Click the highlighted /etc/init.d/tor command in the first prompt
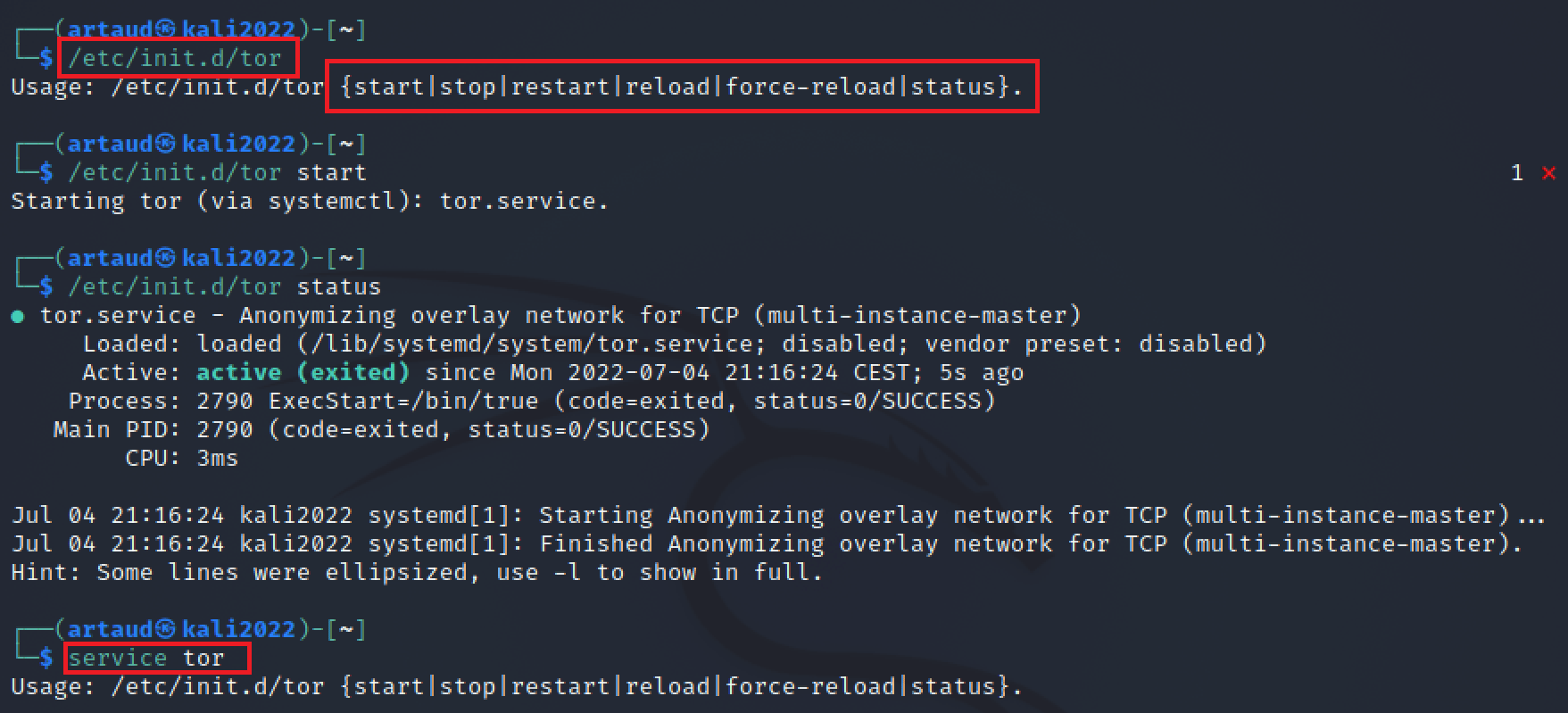The image size is (1568, 713). tap(176, 59)
